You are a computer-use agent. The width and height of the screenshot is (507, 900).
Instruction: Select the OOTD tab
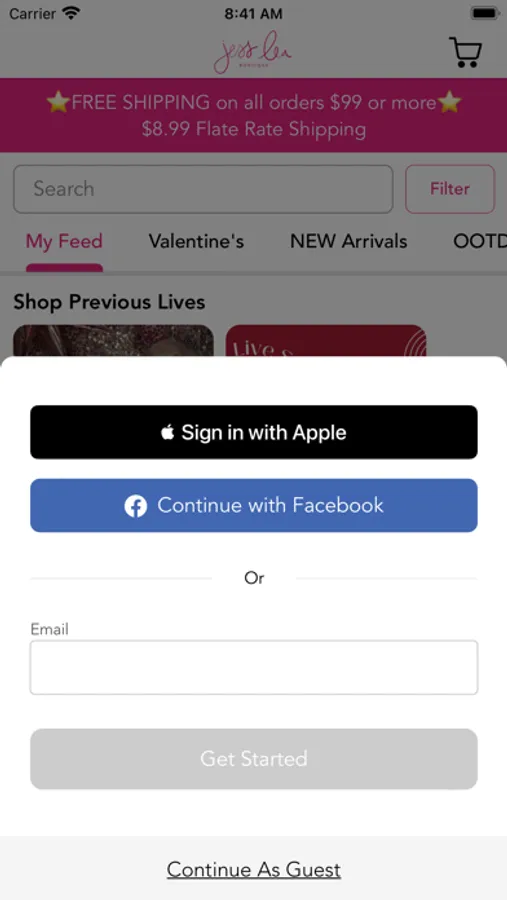[480, 242]
